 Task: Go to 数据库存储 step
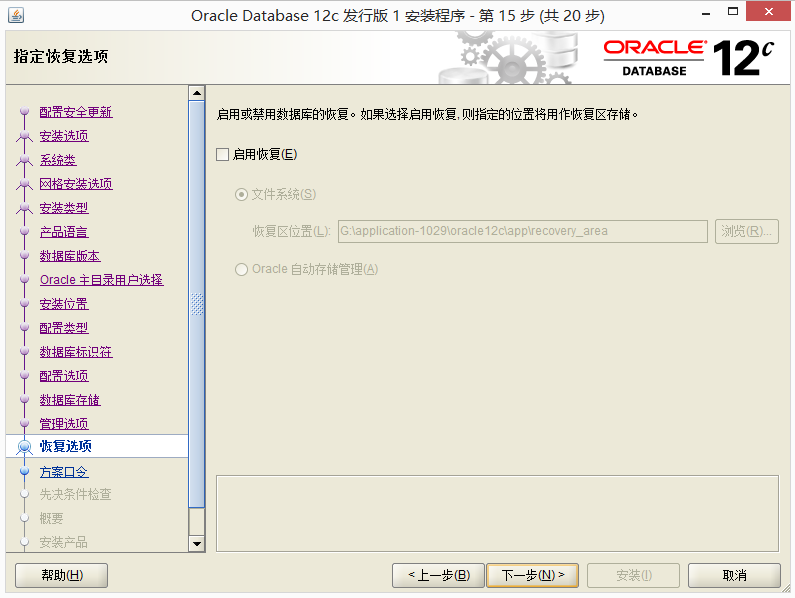tap(70, 400)
